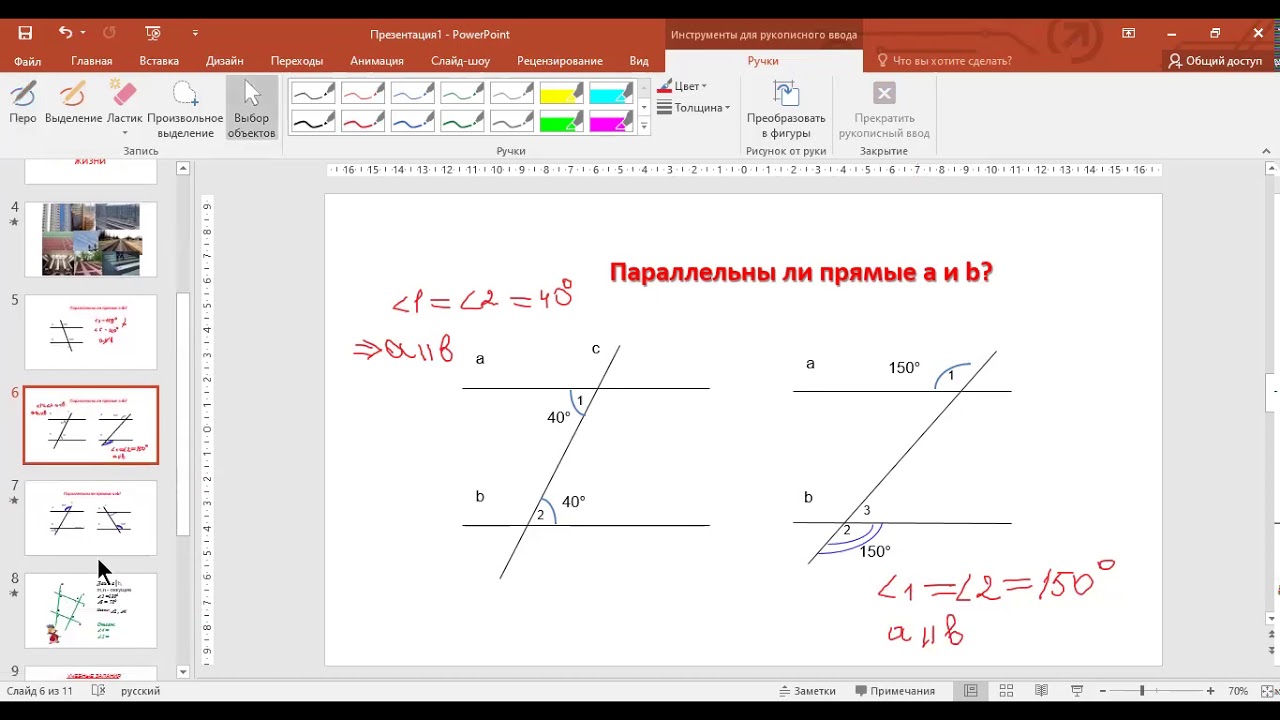Switch to the Переходы tab
This screenshot has height=720, width=1280.
pyautogui.click(x=297, y=61)
